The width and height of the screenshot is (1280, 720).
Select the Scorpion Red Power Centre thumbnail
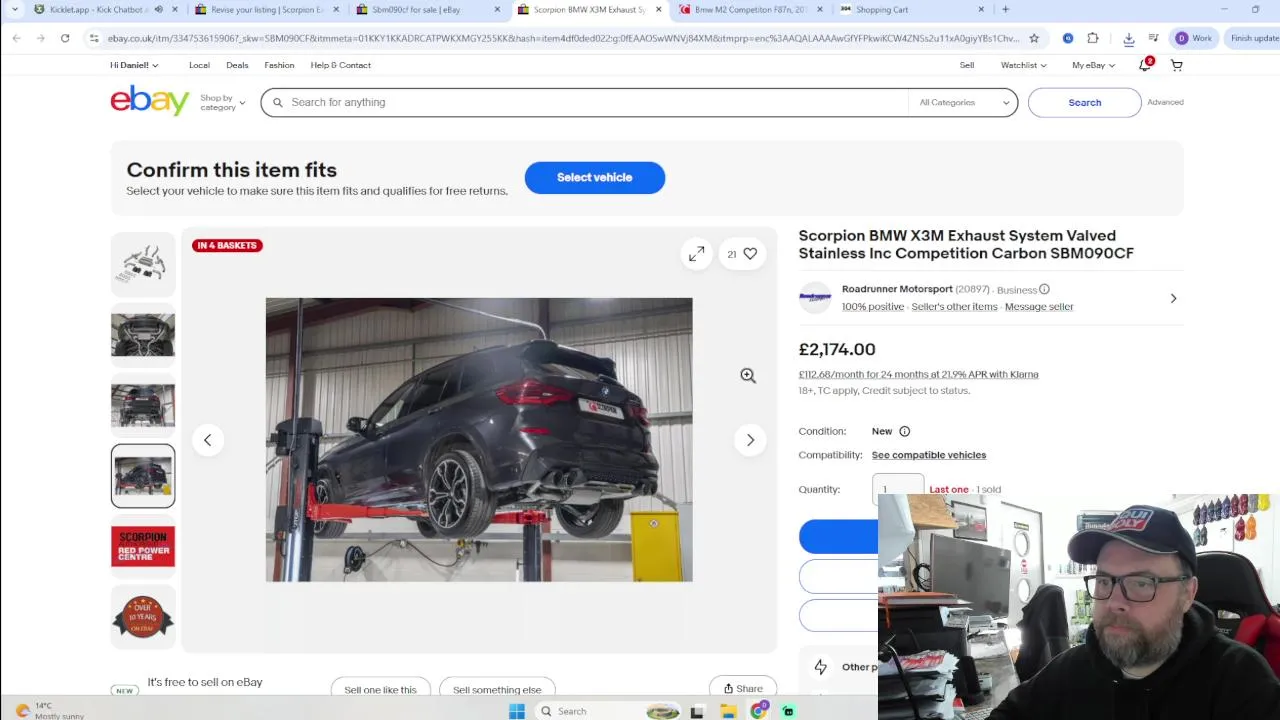143,547
